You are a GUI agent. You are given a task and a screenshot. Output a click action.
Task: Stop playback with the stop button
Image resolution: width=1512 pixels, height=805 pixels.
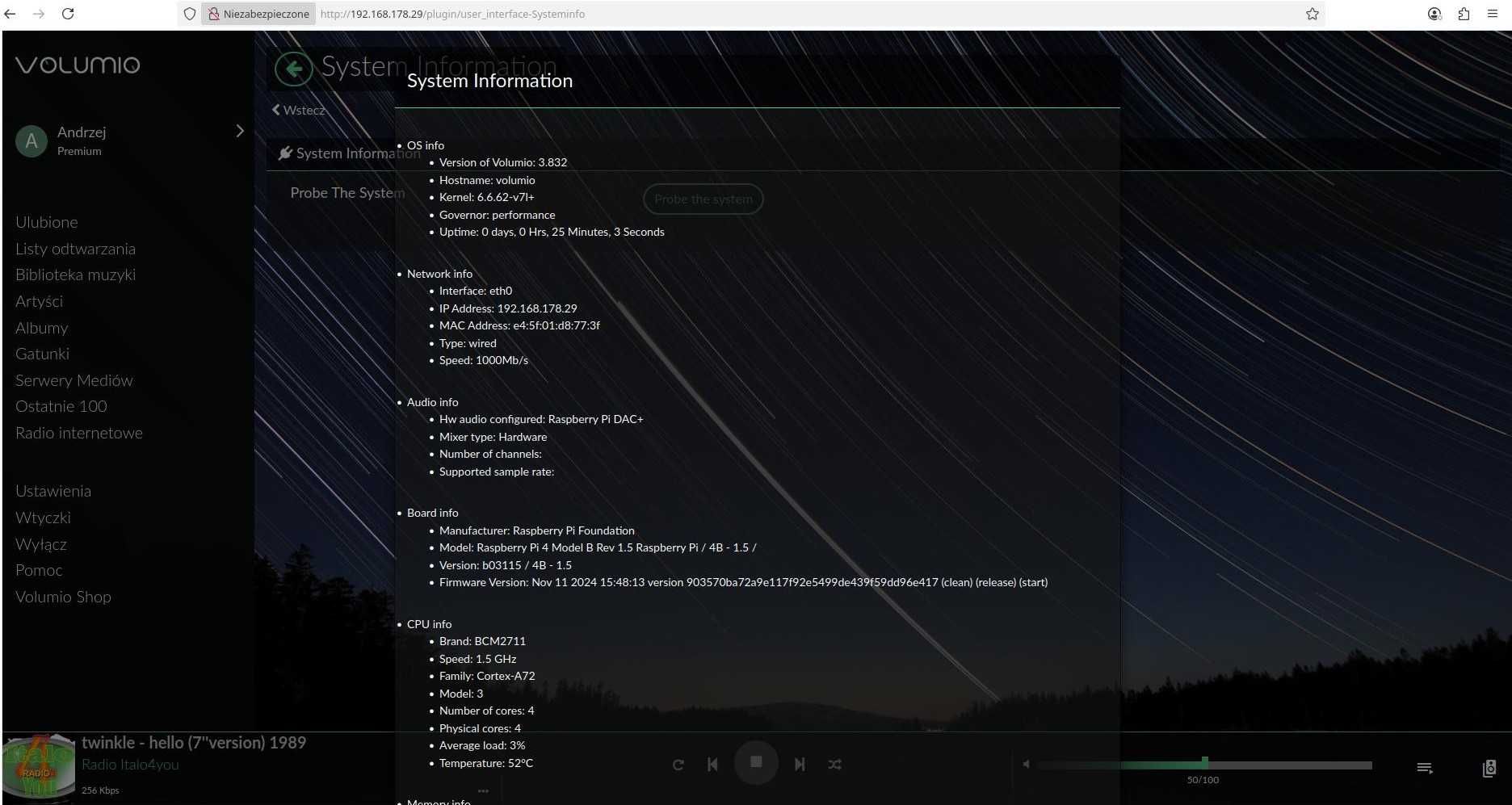[756, 762]
